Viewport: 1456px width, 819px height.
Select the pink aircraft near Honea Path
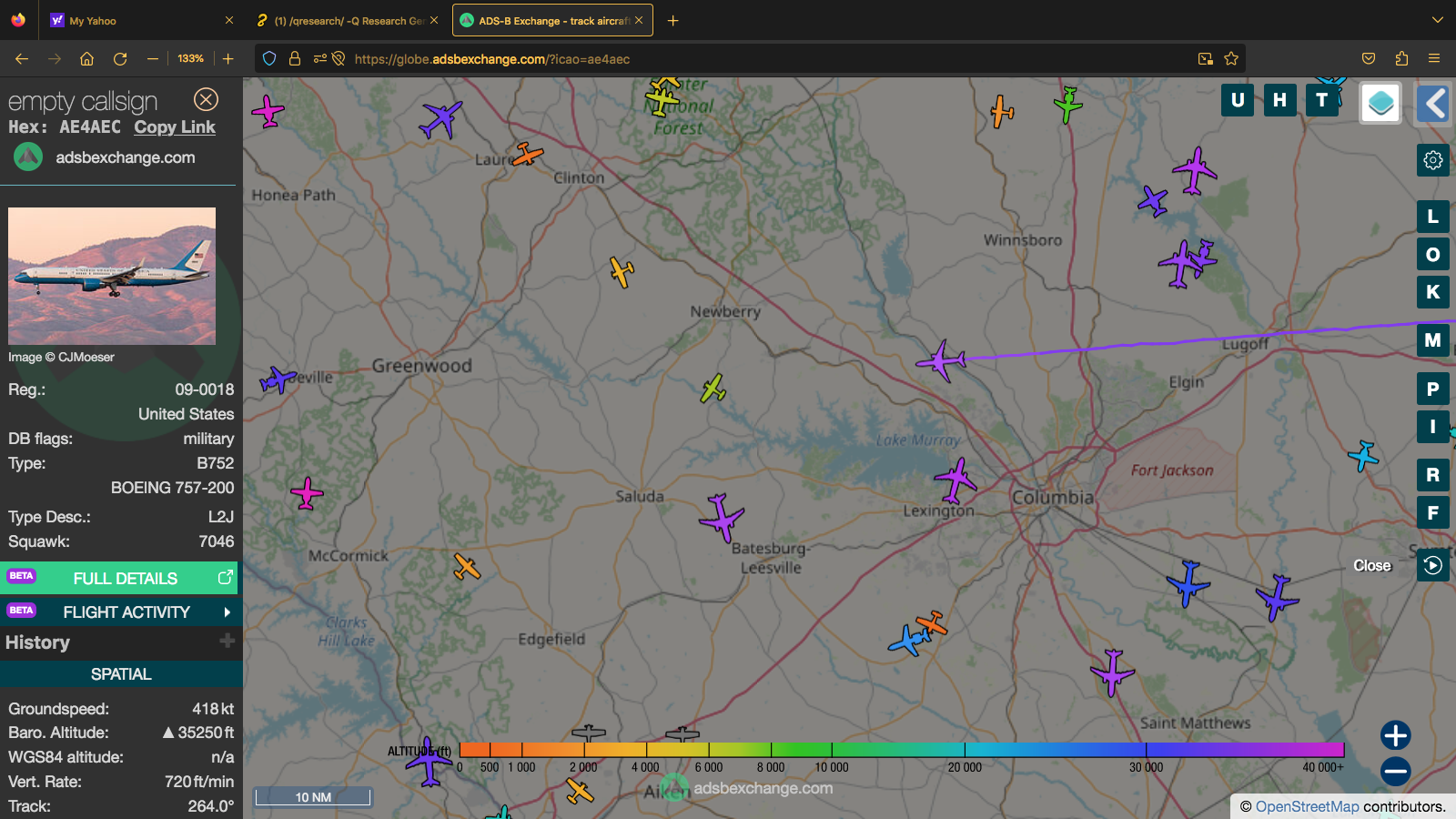pyautogui.click(x=268, y=111)
